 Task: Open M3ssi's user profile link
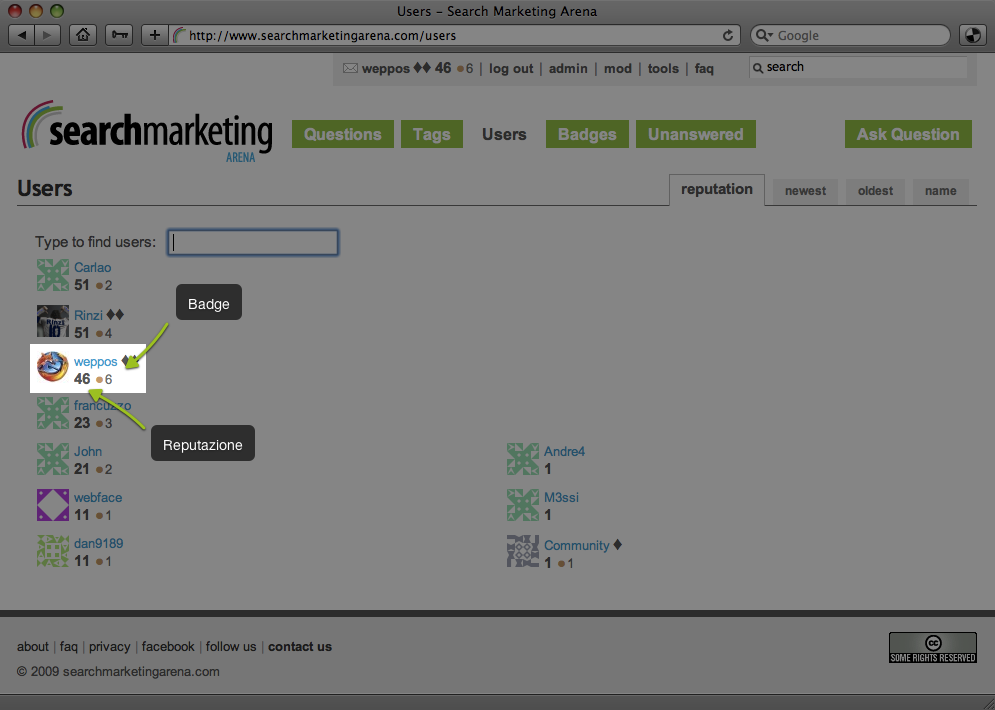561,497
